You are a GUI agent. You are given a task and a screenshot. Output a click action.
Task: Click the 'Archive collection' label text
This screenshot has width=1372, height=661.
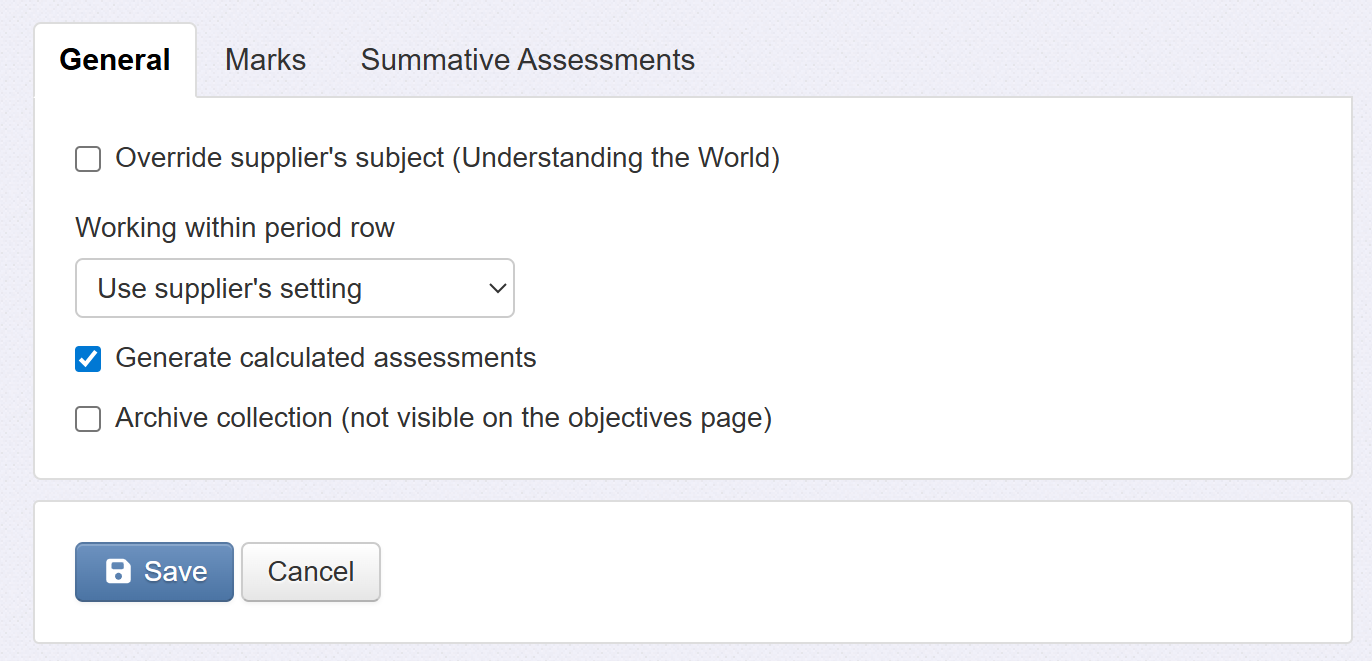[x=224, y=418]
